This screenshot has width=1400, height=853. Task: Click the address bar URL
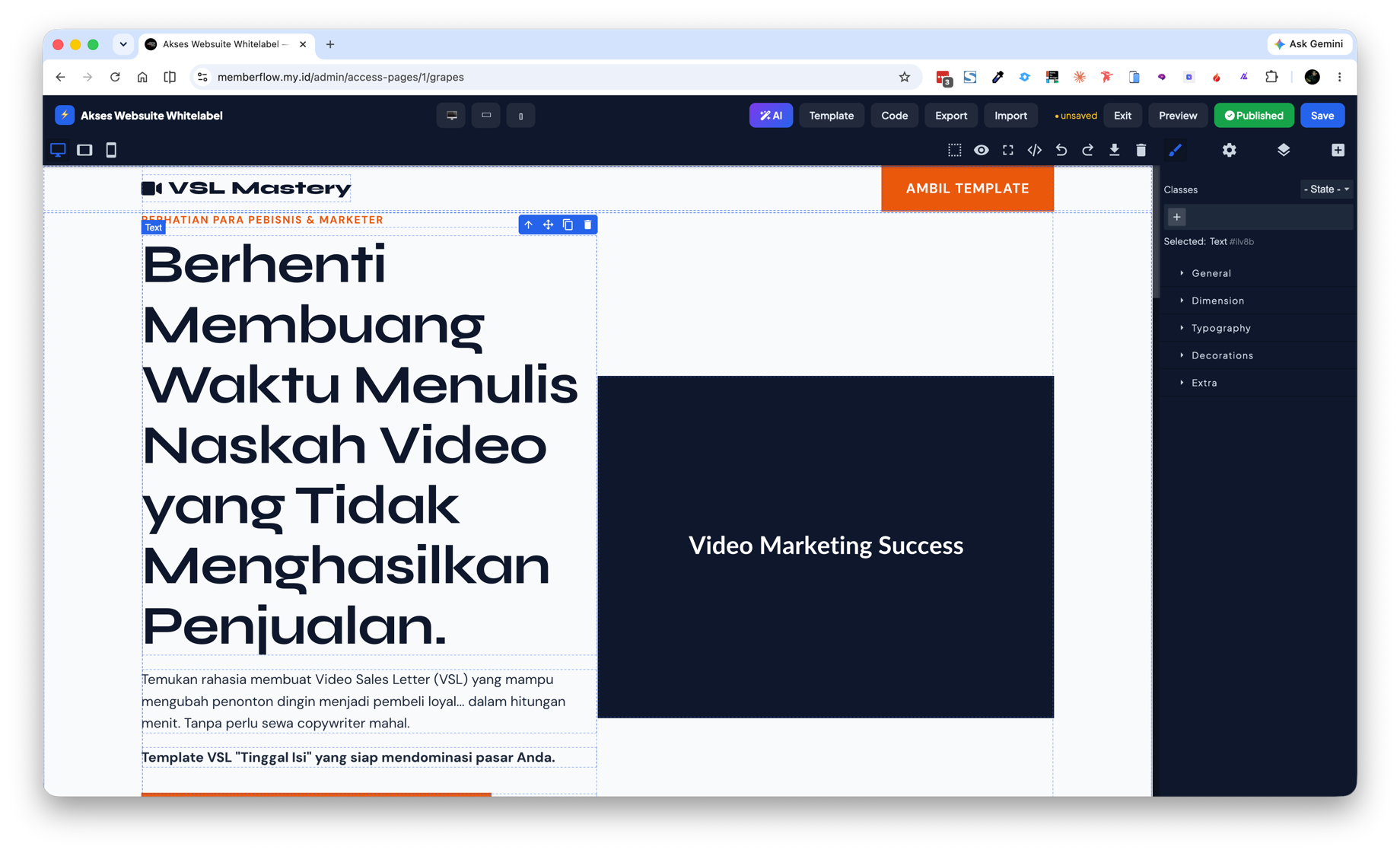click(x=341, y=77)
